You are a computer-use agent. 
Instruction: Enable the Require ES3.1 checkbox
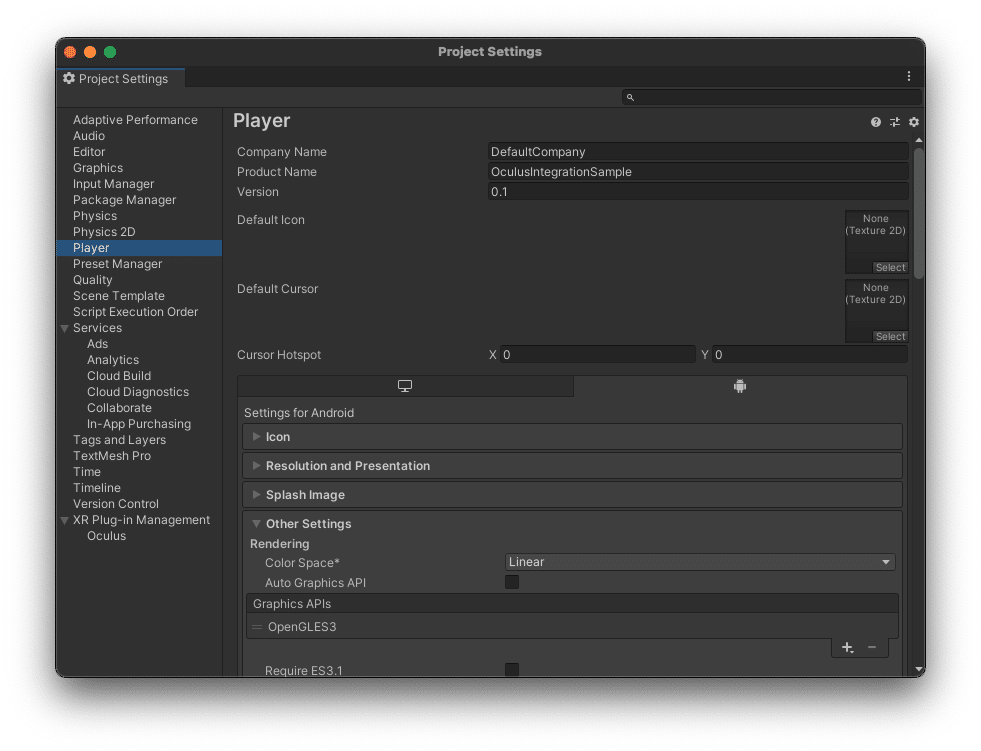(512, 670)
